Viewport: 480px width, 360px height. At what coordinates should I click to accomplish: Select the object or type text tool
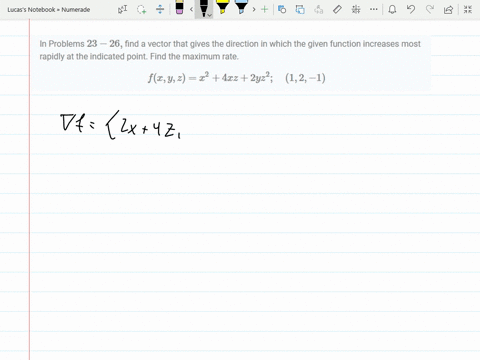(123, 9)
